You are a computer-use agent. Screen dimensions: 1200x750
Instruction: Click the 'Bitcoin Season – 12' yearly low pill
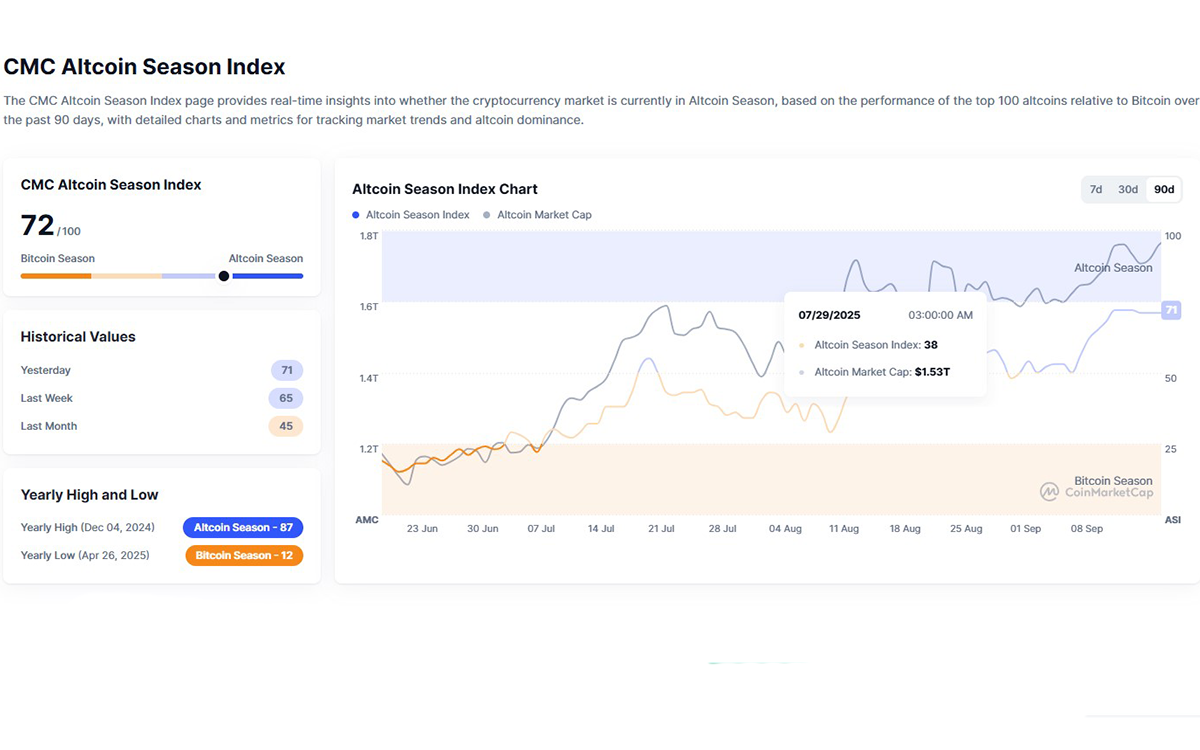pos(244,555)
